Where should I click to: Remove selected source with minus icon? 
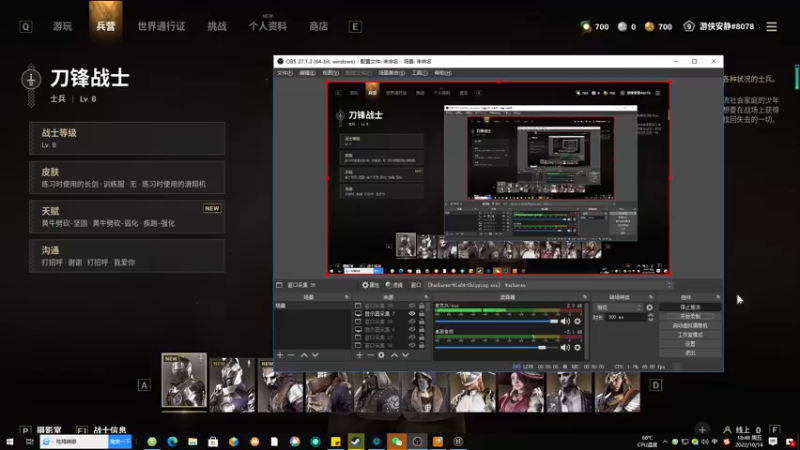pyautogui.click(x=370, y=355)
